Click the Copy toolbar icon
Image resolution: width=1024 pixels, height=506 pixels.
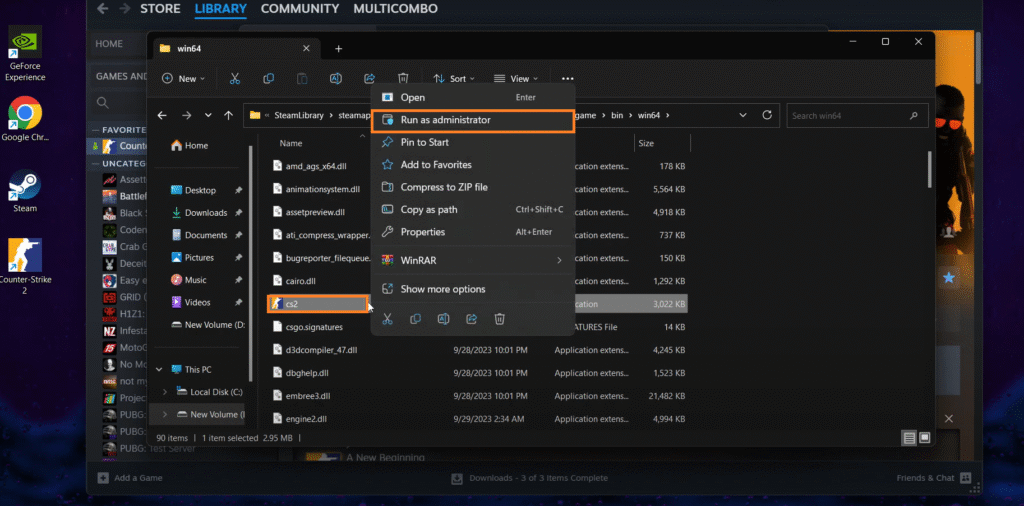268,78
